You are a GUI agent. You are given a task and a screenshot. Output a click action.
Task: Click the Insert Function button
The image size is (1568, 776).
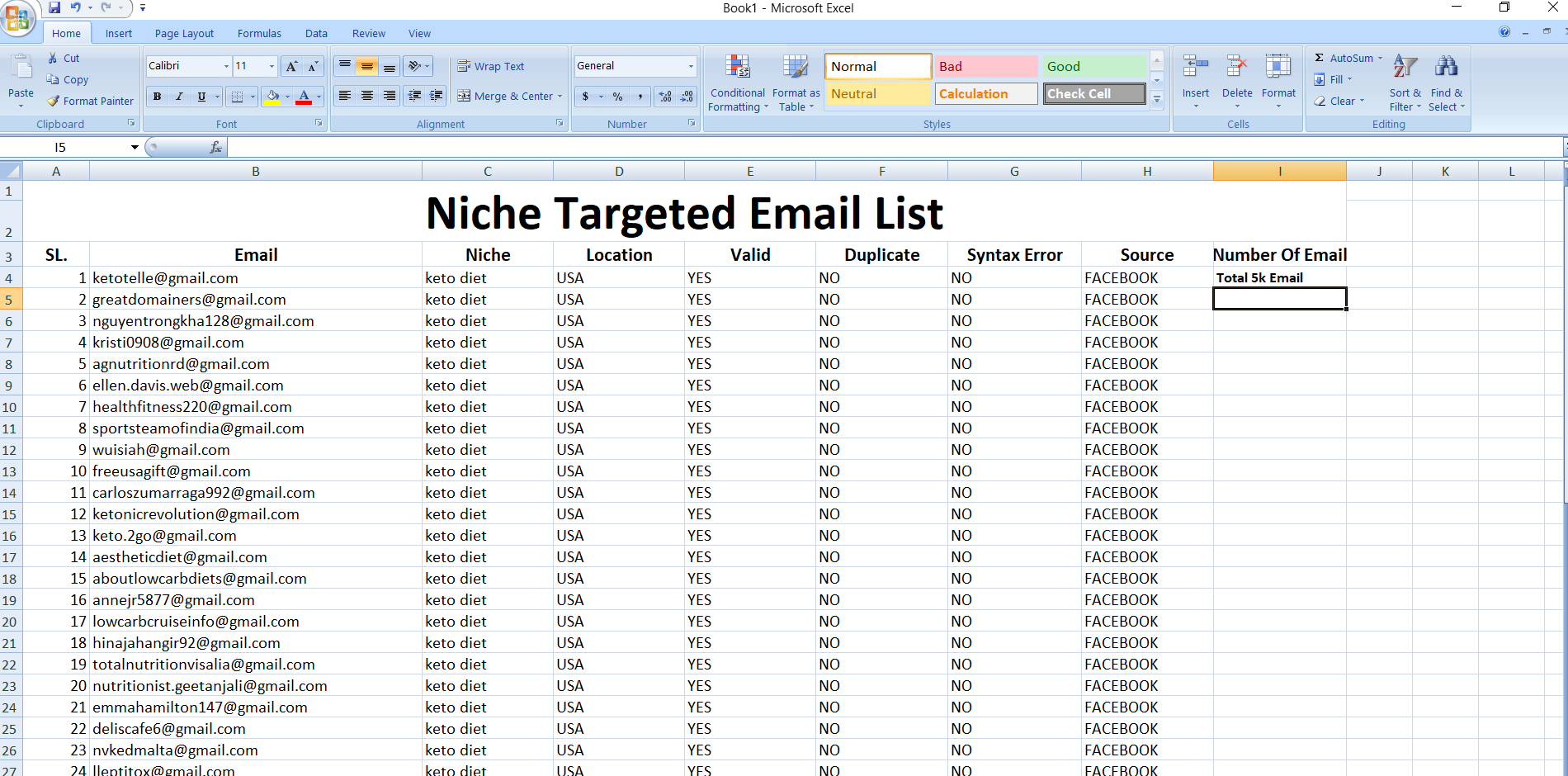[x=215, y=147]
